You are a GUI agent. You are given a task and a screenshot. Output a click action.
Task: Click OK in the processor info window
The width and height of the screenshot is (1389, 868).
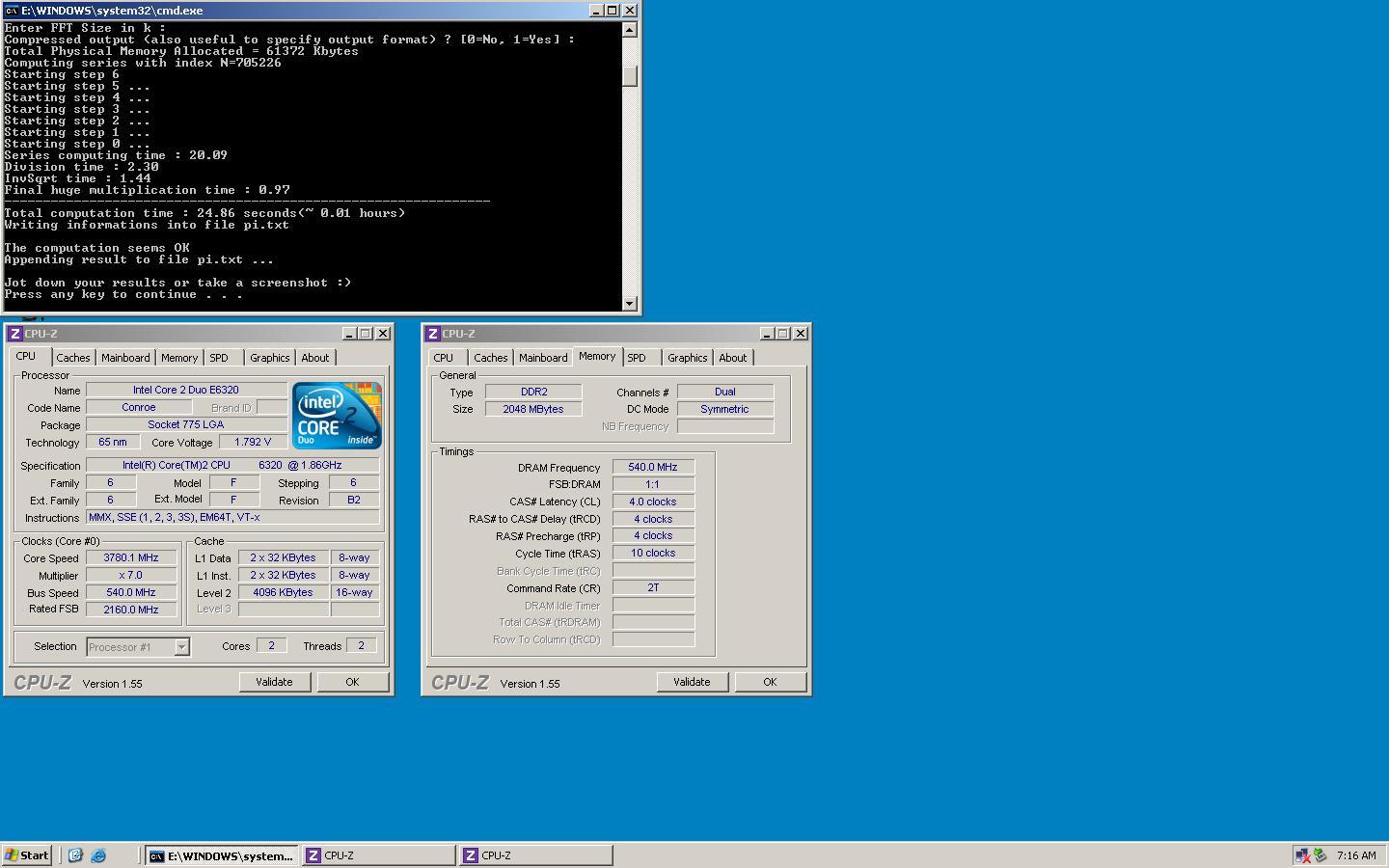click(352, 682)
